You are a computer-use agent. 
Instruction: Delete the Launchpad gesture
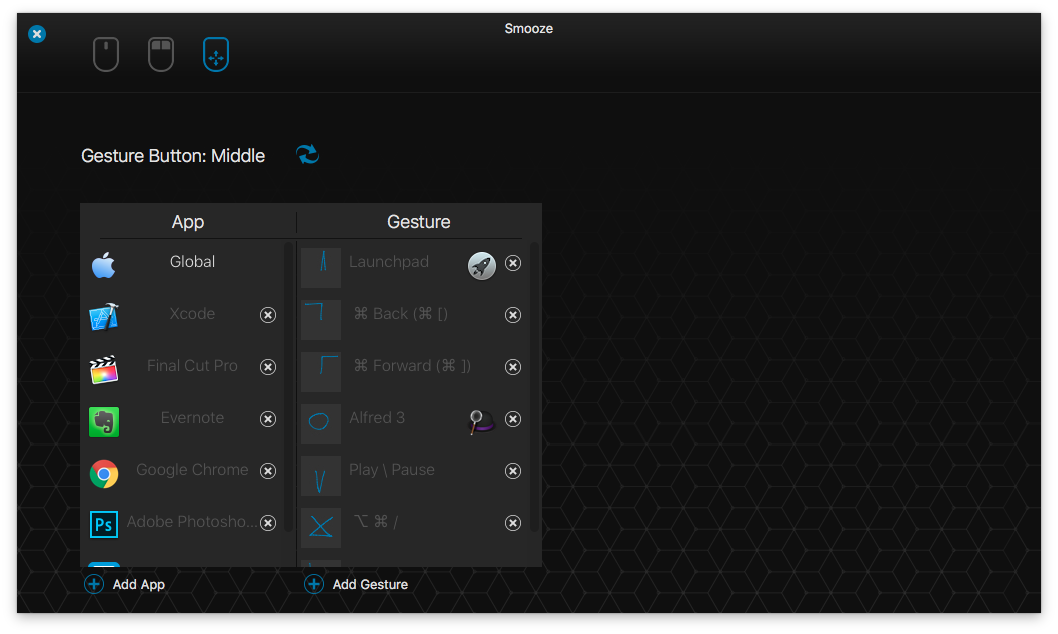pos(513,263)
